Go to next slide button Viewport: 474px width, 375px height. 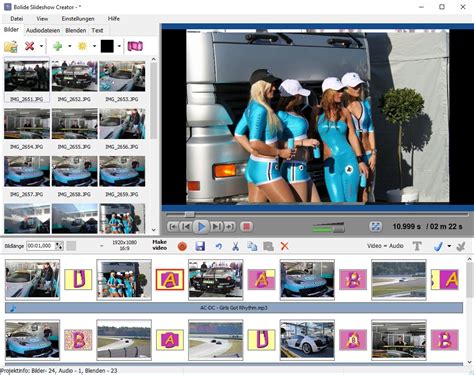[216, 227]
